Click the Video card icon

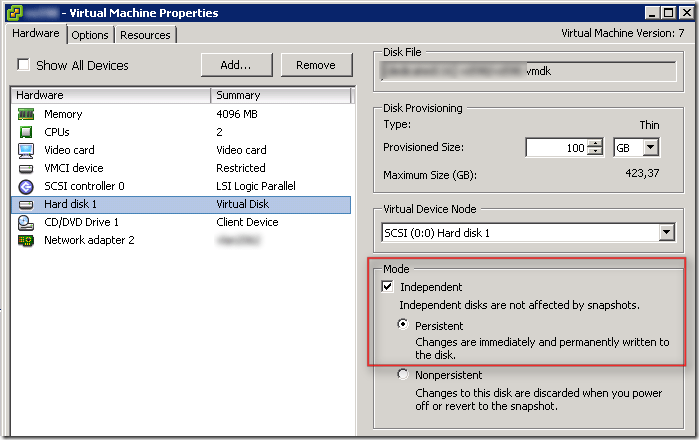pyautogui.click(x=26, y=150)
